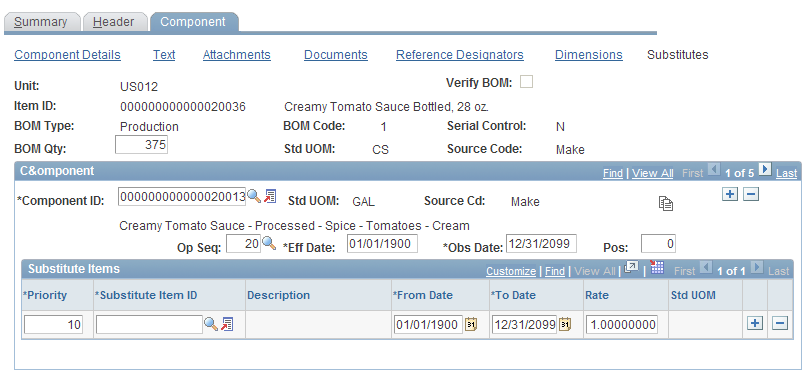Add new component row with plus icon
The image size is (809, 379).
730,194
